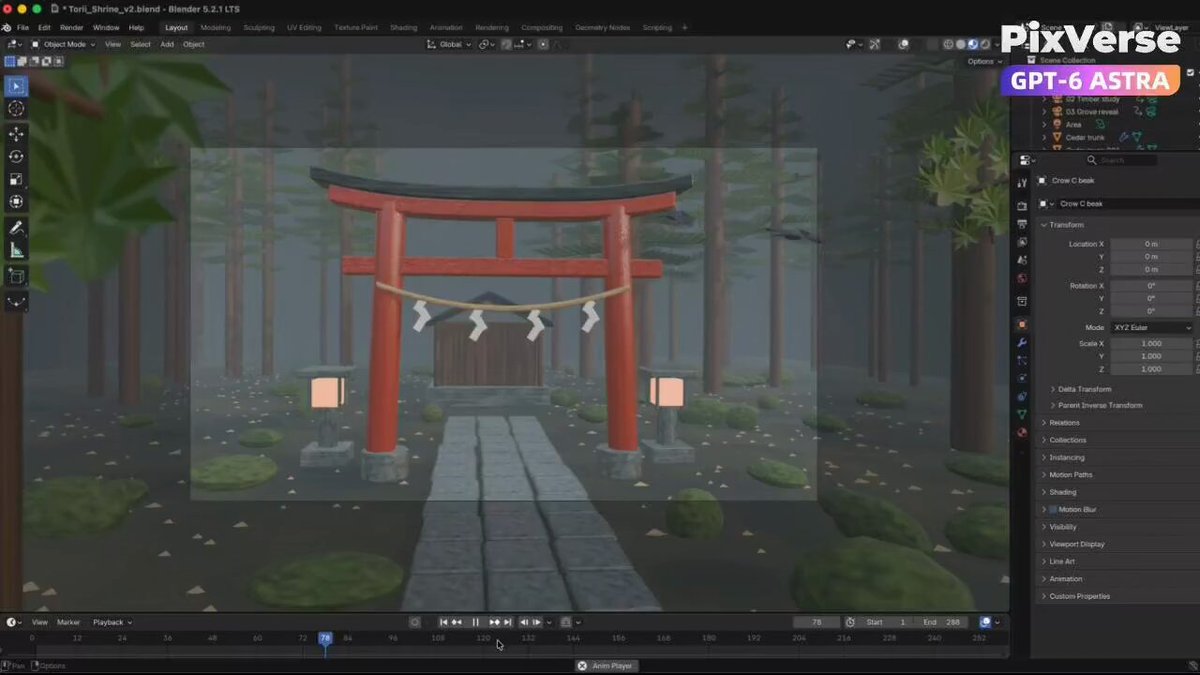Screen dimensions: 1200x675
Task: Open the viewport Add menu
Action: click(x=167, y=44)
